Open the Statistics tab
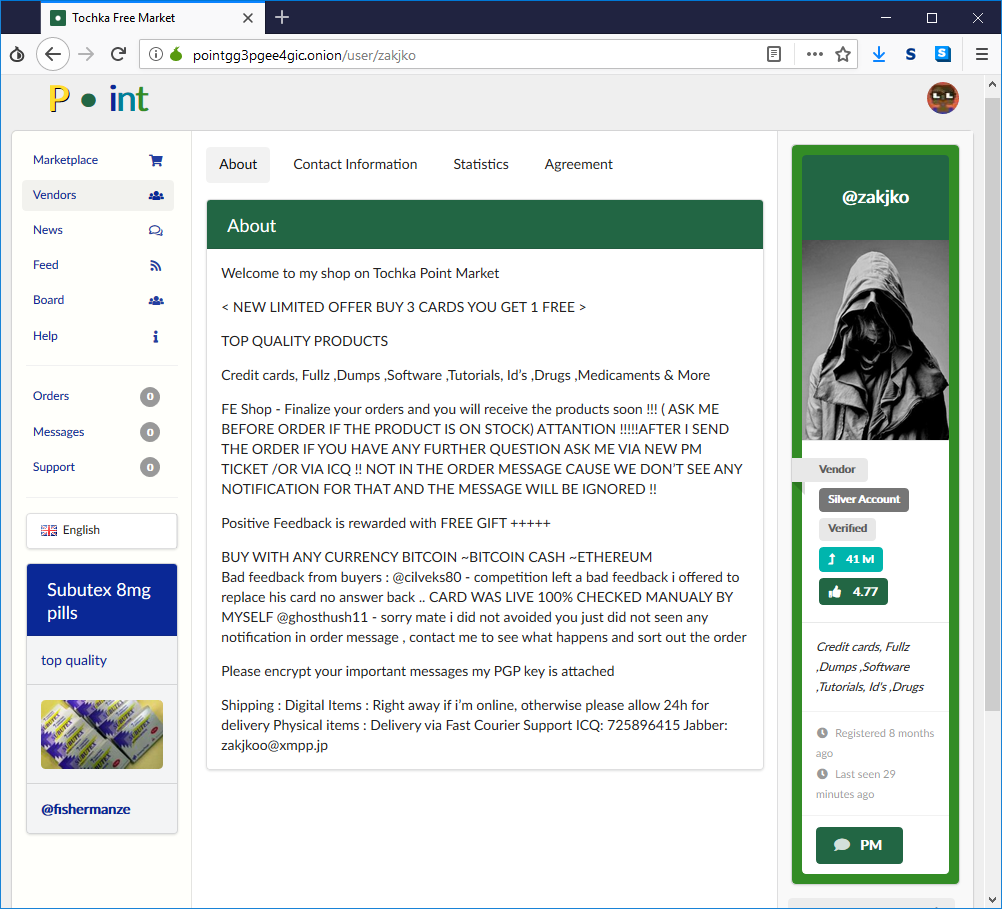This screenshot has width=1002, height=909. pyautogui.click(x=481, y=165)
